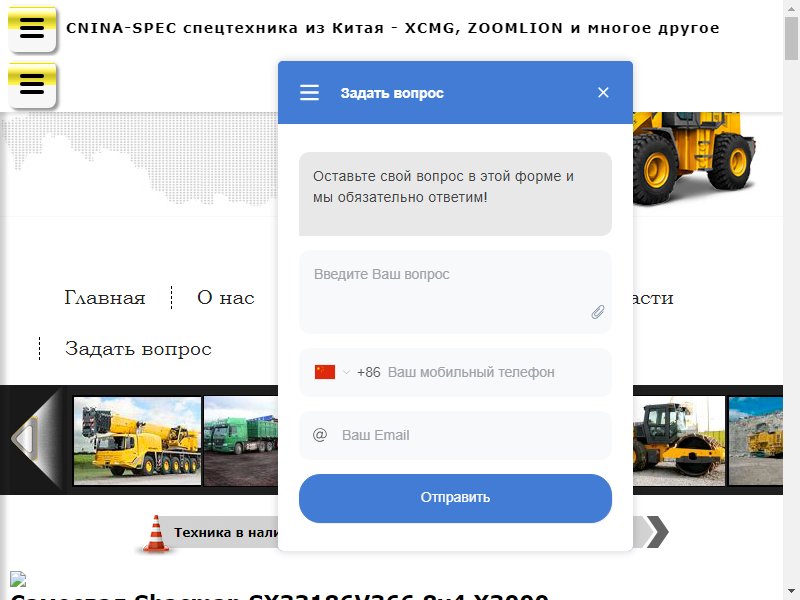Image resolution: width=800 pixels, height=600 pixels.
Task: Select the road roller thumbnail
Action: (679, 441)
